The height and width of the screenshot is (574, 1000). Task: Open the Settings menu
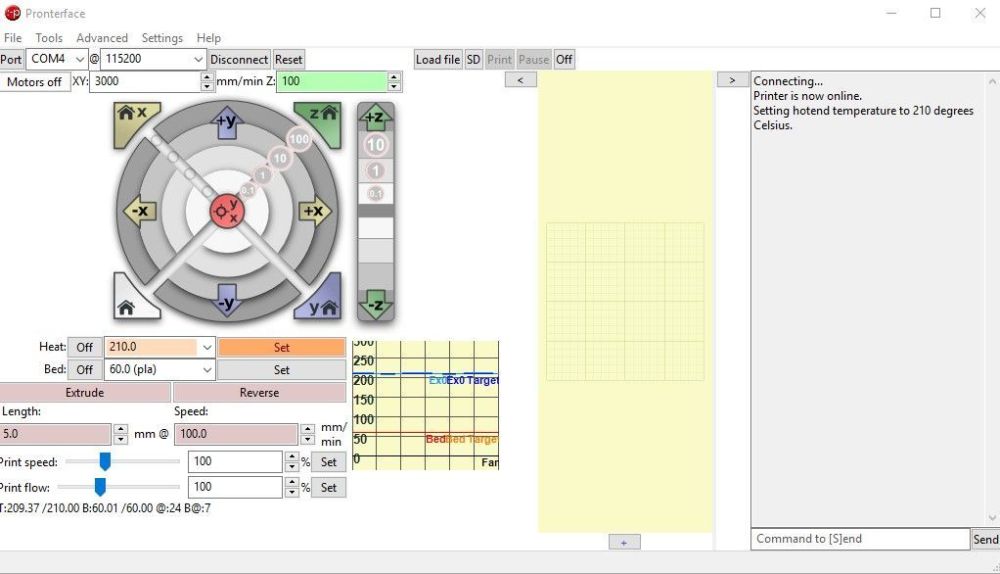(x=162, y=38)
